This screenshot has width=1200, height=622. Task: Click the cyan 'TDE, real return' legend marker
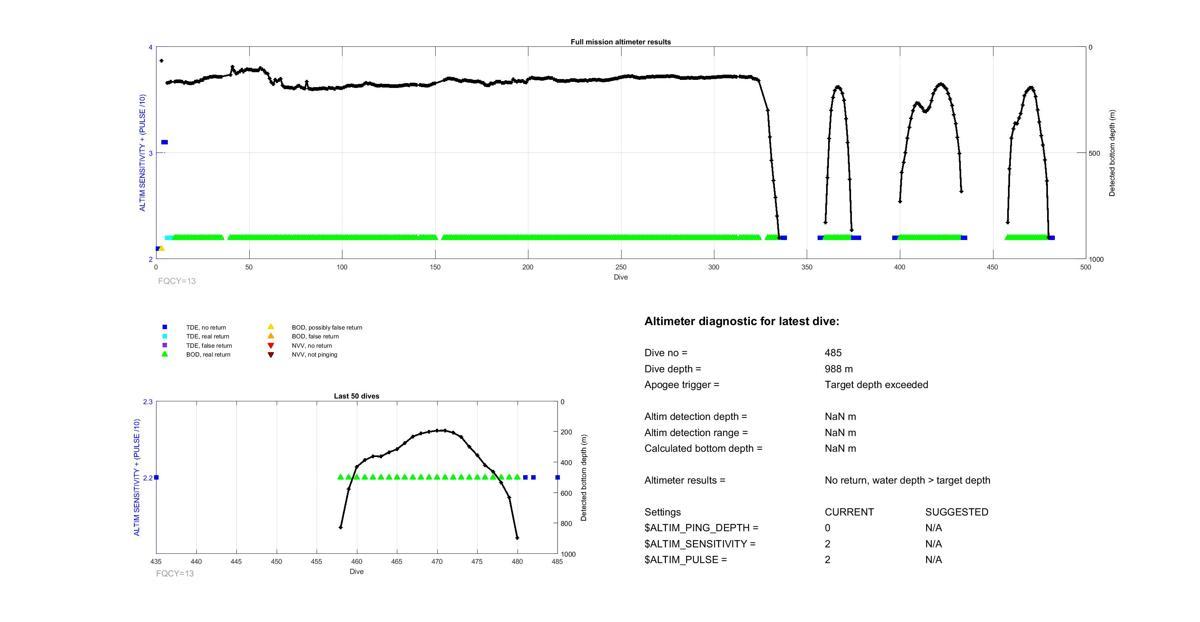coord(164,336)
